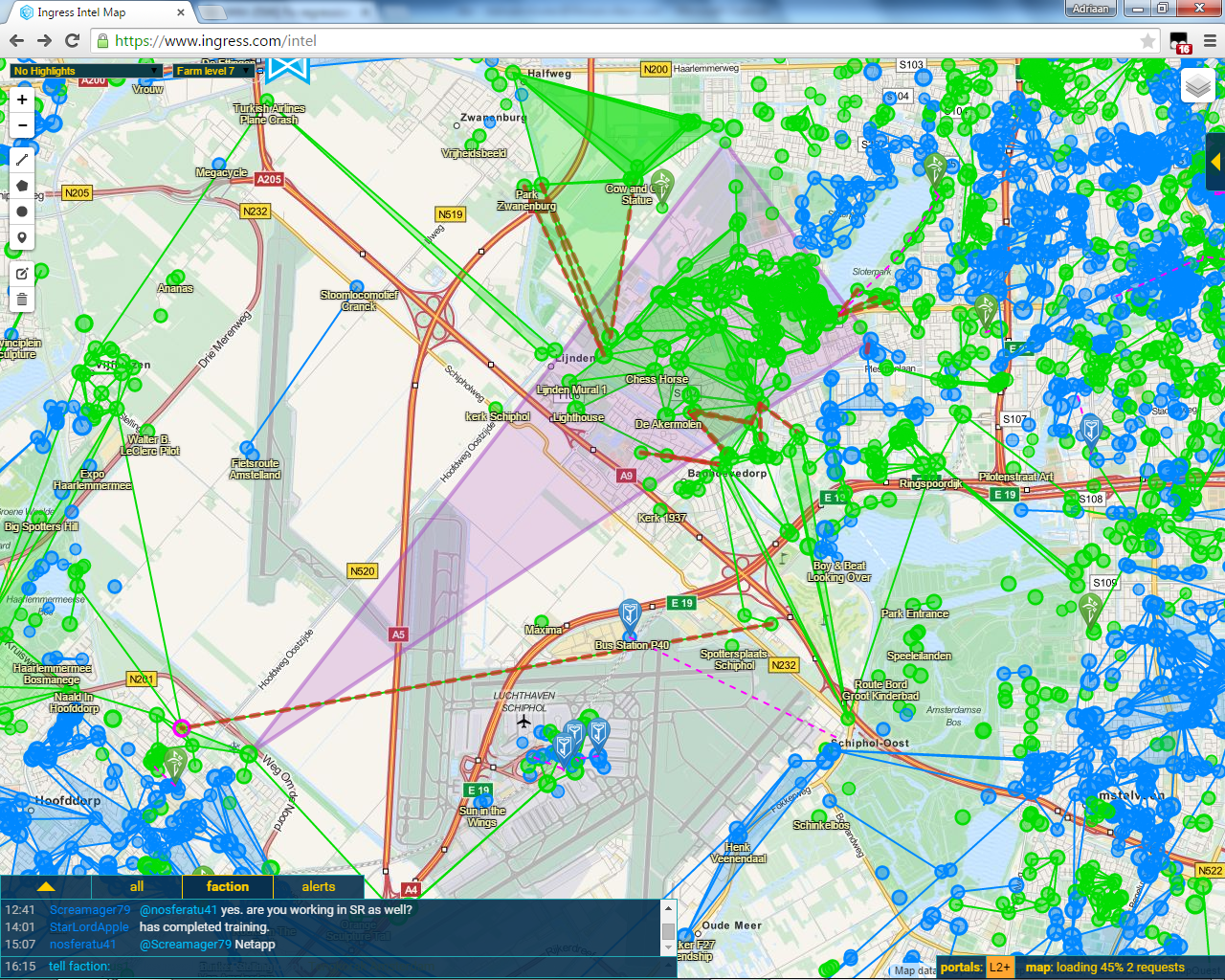
Task: View the SSL lock site info
Action: 102,40
